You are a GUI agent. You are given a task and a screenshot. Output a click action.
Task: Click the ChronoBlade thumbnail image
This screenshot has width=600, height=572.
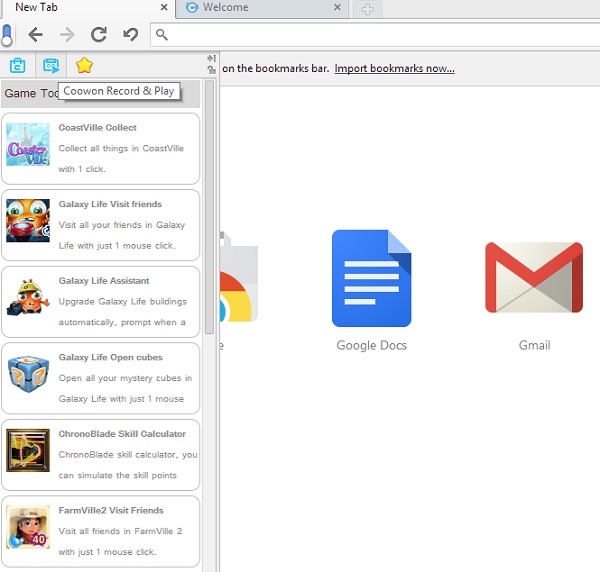pyautogui.click(x=28, y=450)
